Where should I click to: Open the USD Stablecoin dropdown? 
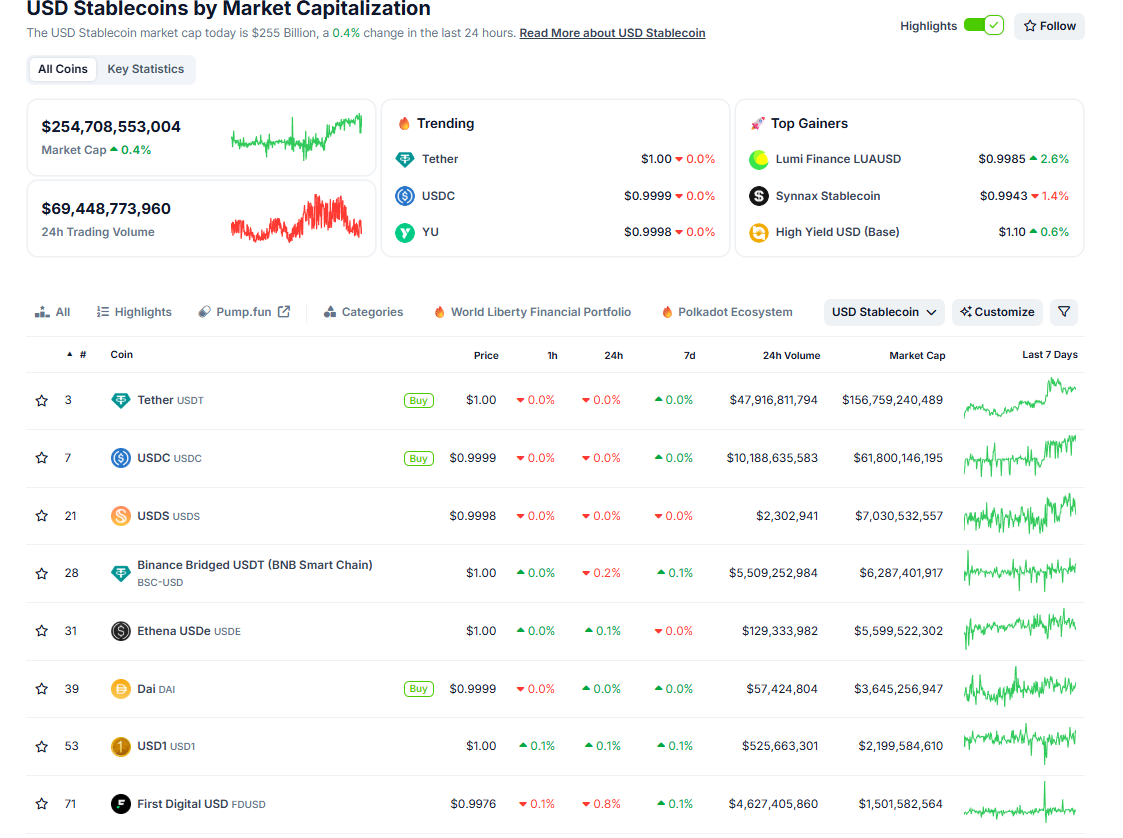coord(884,312)
